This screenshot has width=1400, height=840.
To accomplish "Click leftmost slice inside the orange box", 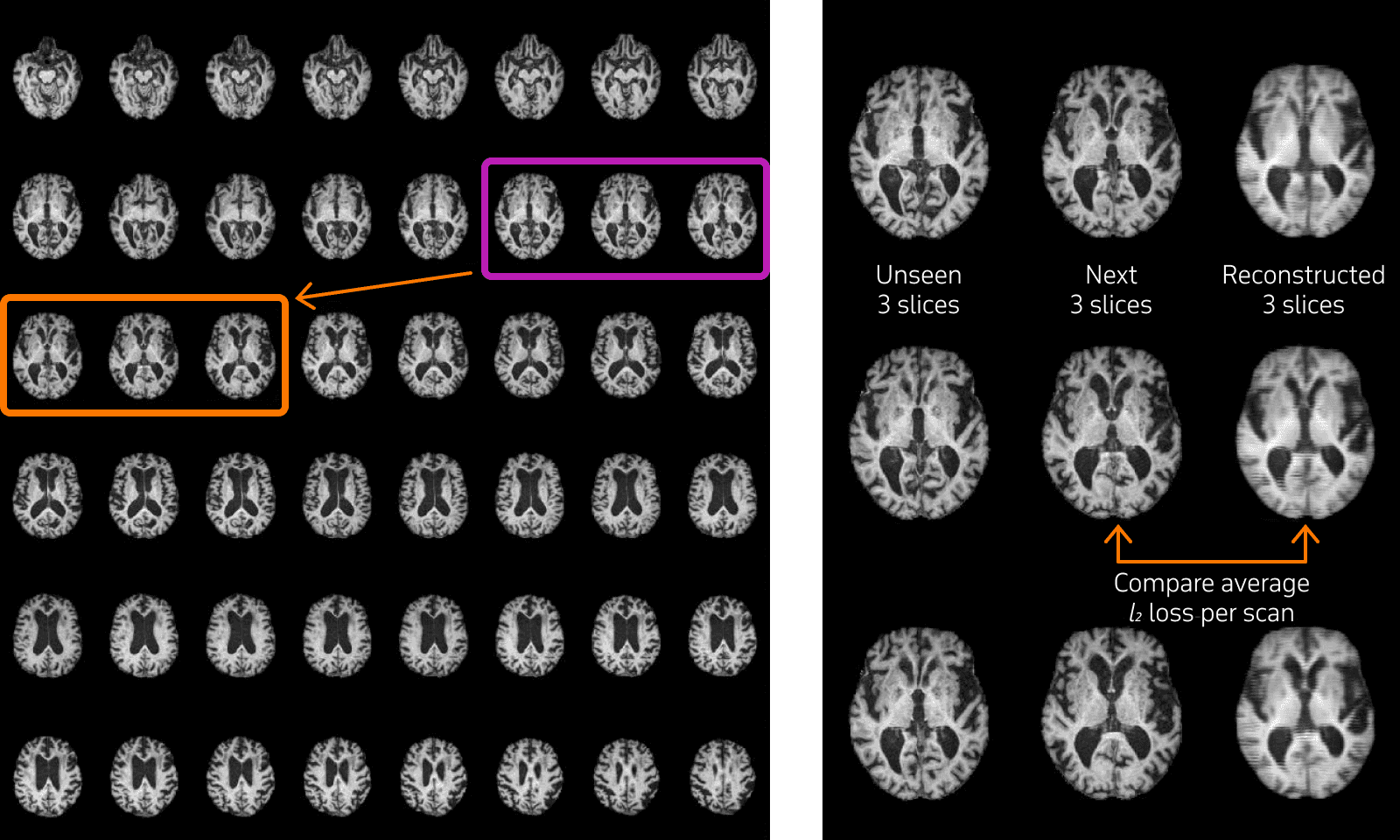I will 48,357.
